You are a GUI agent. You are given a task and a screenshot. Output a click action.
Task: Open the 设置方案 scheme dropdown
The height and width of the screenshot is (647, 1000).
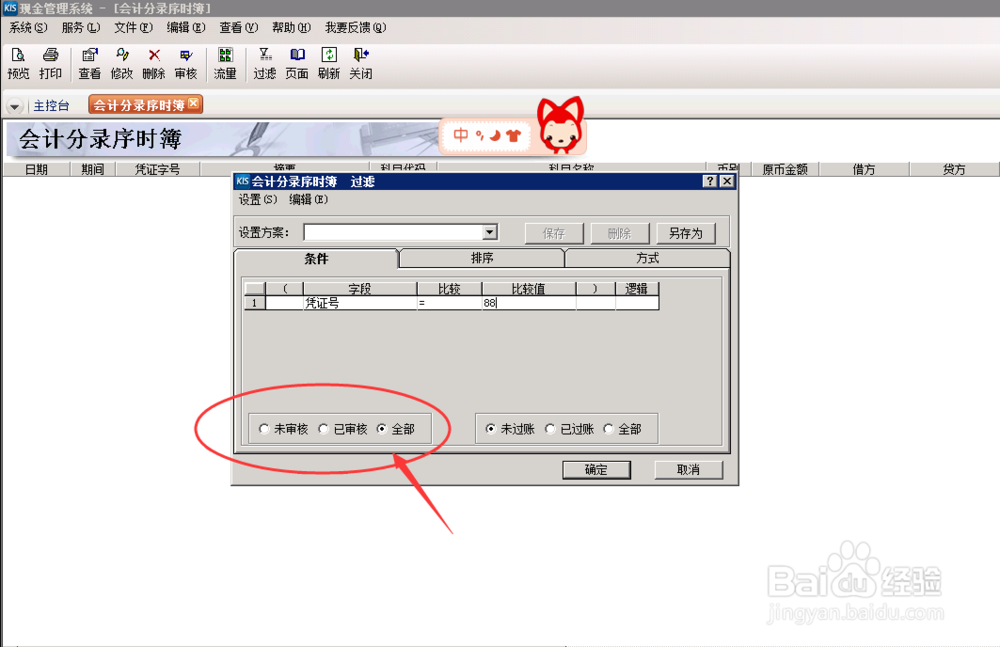(488, 232)
